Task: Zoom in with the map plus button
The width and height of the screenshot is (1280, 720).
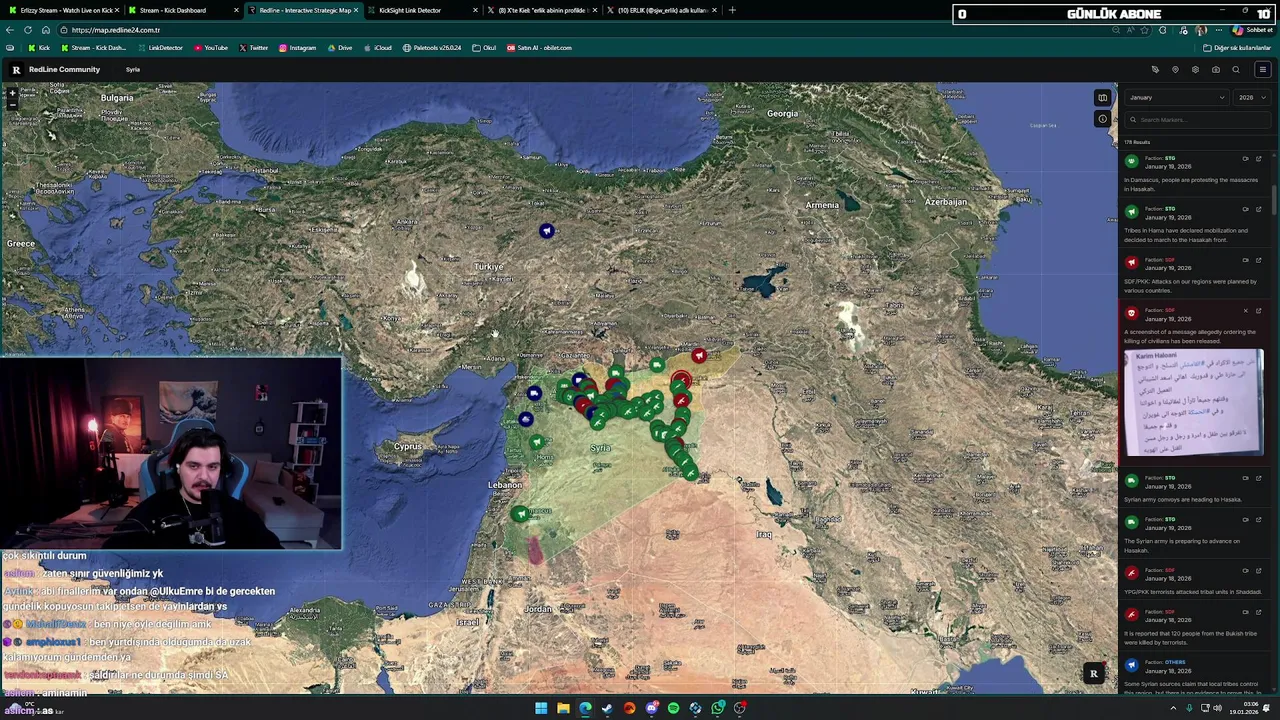Action: pyautogui.click(x=12, y=92)
